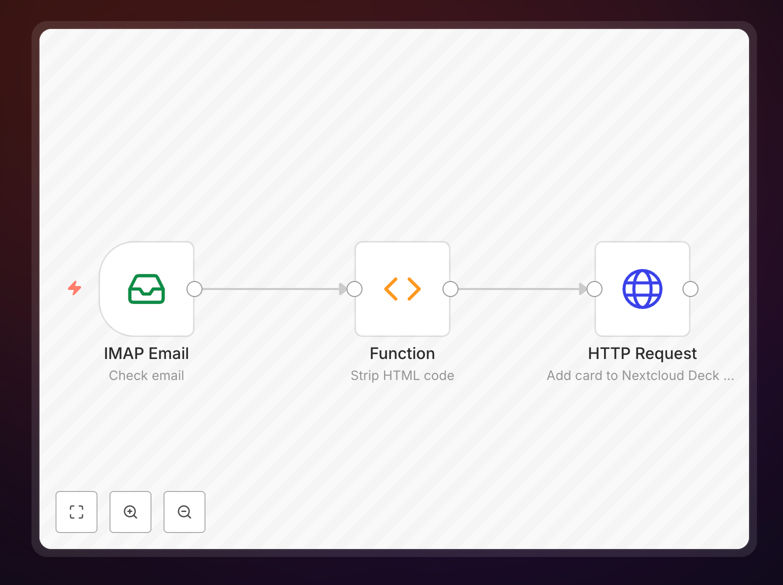Click the 'Function' node label

tap(402, 353)
